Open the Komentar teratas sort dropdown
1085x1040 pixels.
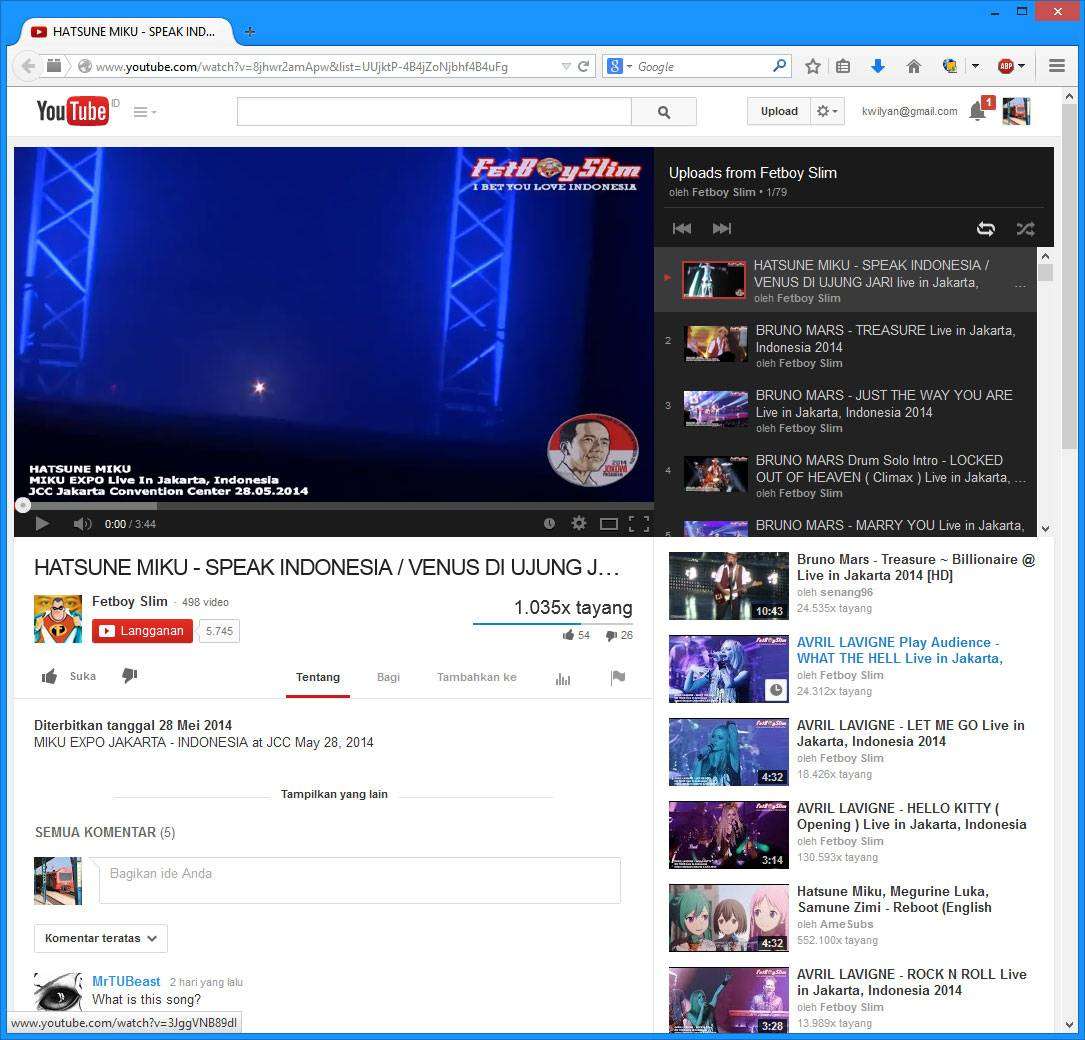click(100, 938)
